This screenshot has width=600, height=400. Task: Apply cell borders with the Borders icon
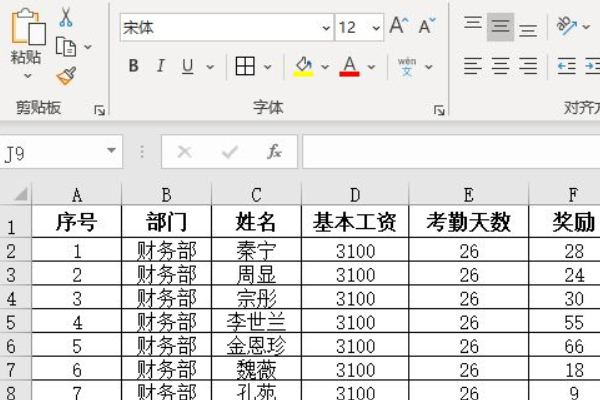click(245, 66)
